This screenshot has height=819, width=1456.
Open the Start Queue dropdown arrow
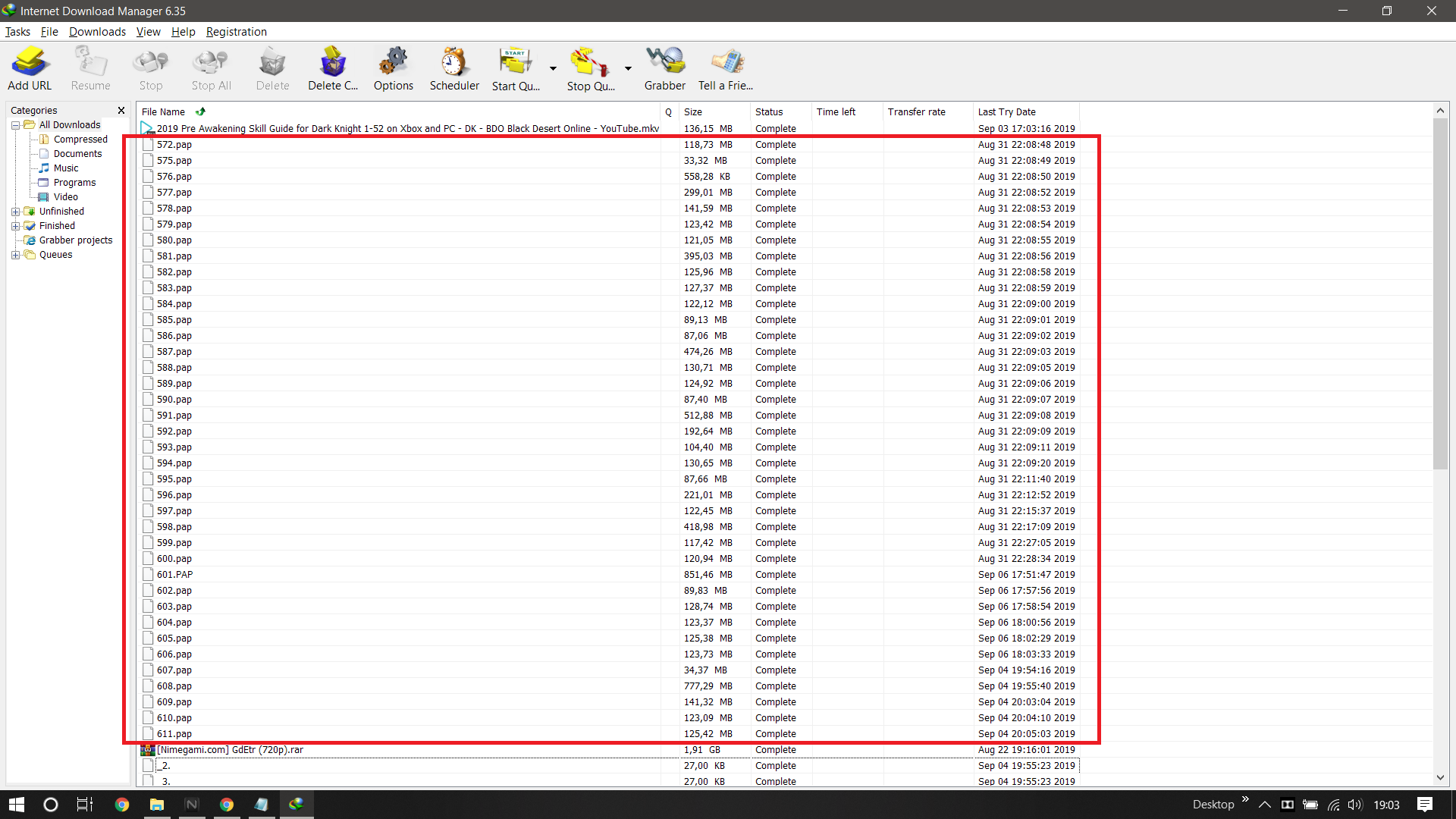tap(551, 68)
